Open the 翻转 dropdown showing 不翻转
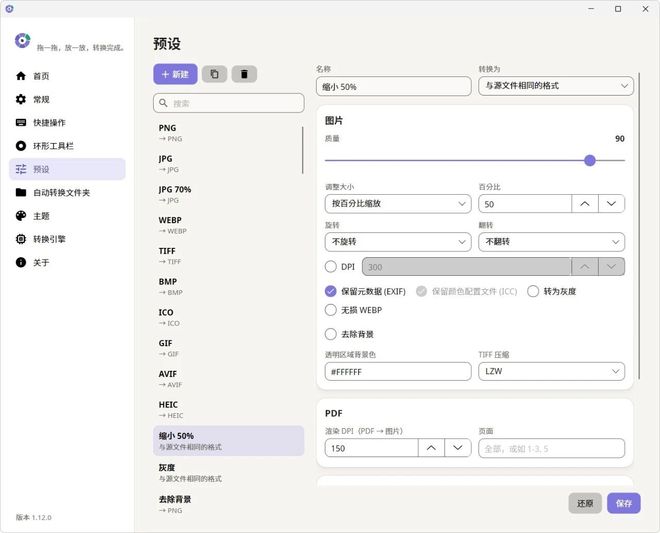This screenshot has height=533, width=660. click(551, 242)
